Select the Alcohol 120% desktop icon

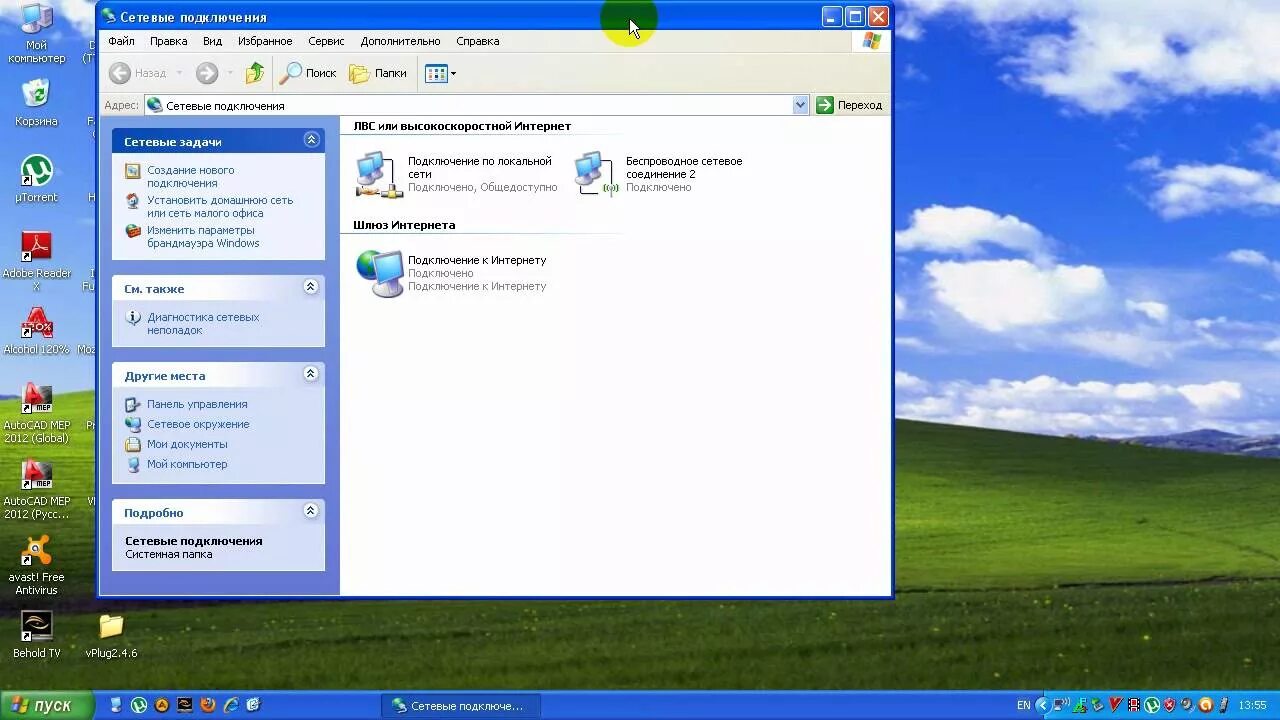click(x=36, y=331)
